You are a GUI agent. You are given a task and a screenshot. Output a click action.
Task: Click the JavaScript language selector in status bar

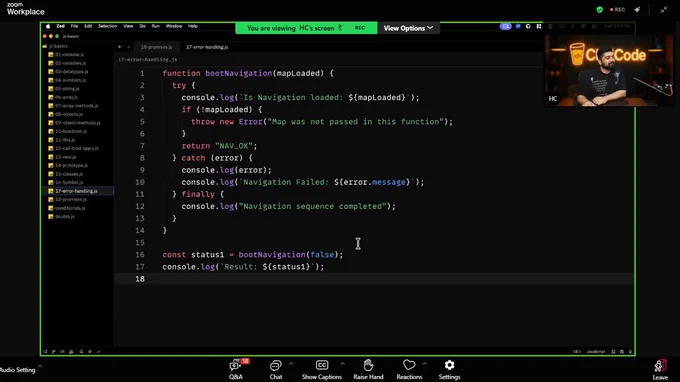595,352
